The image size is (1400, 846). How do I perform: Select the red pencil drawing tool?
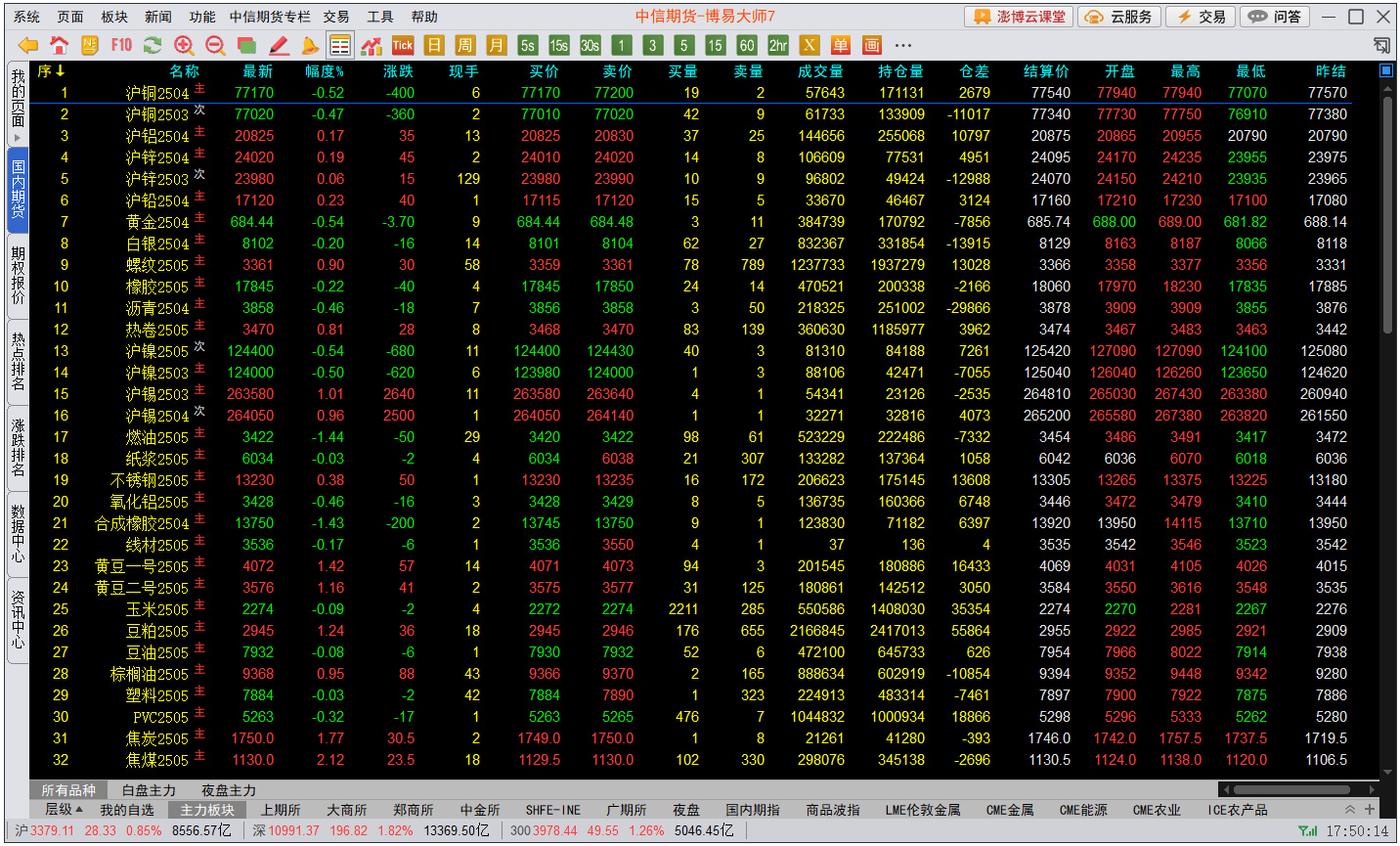[278, 45]
